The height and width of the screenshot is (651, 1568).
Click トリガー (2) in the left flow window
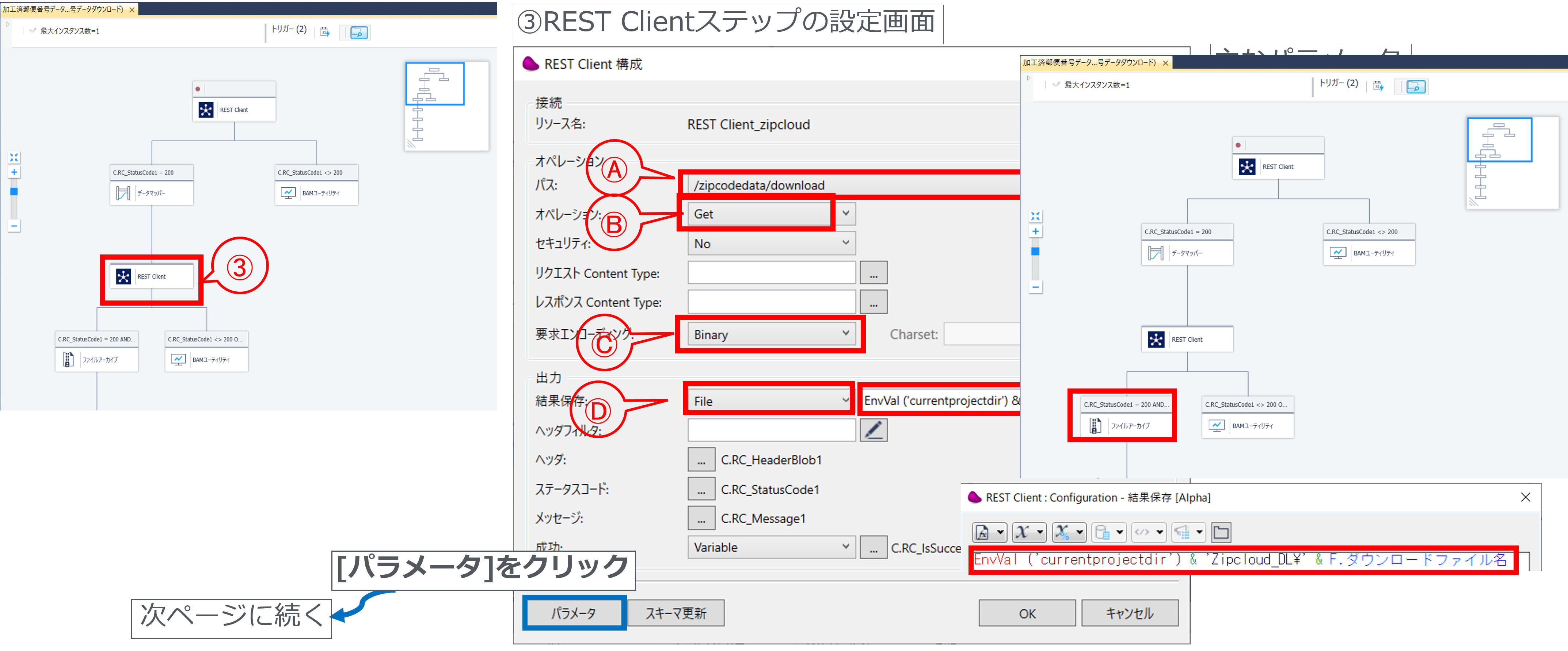pos(289,29)
